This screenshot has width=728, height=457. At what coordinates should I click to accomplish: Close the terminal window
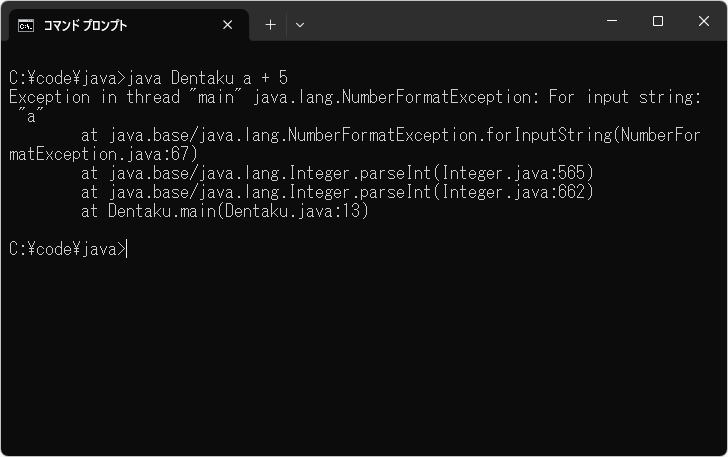pos(703,22)
